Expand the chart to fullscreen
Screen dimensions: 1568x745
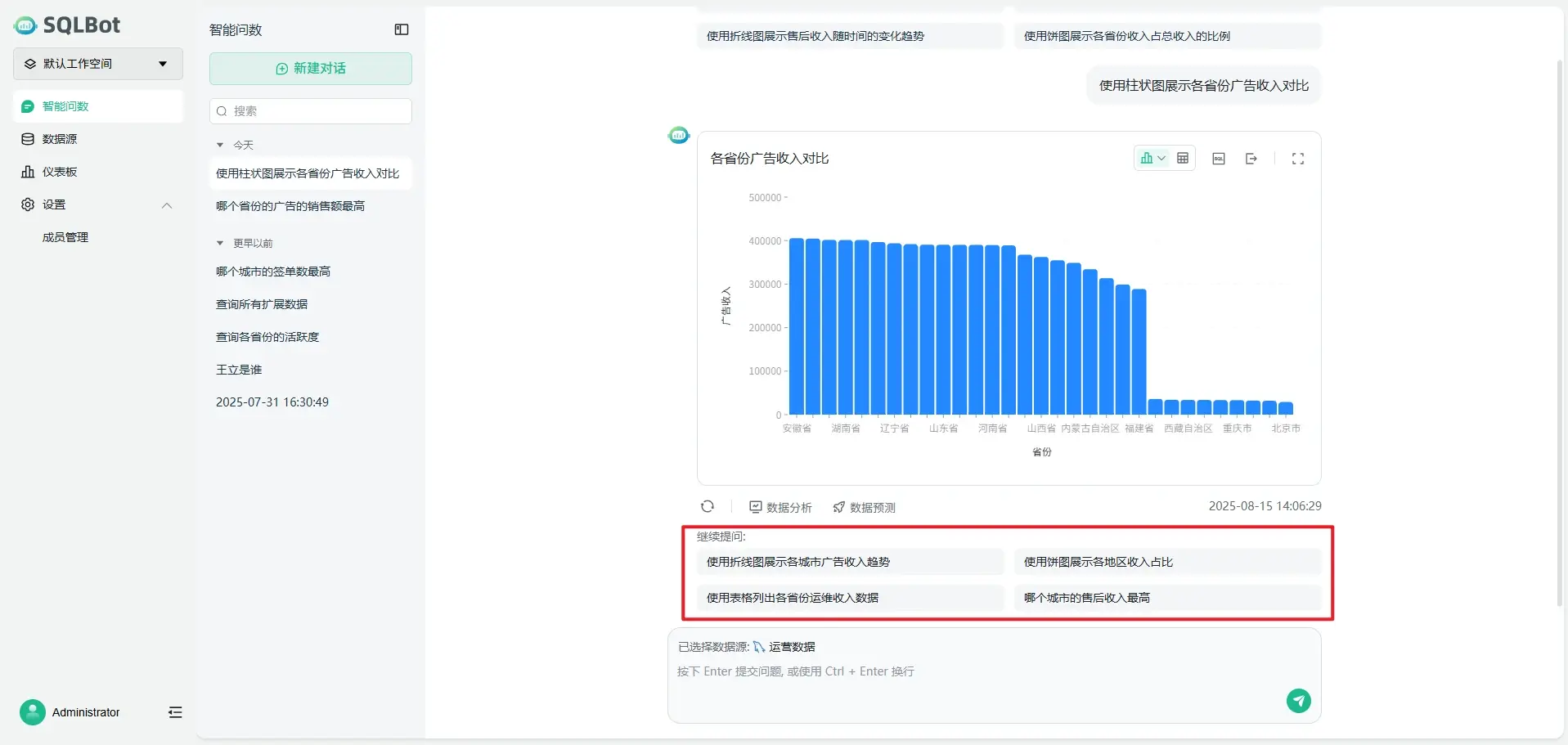click(1298, 159)
